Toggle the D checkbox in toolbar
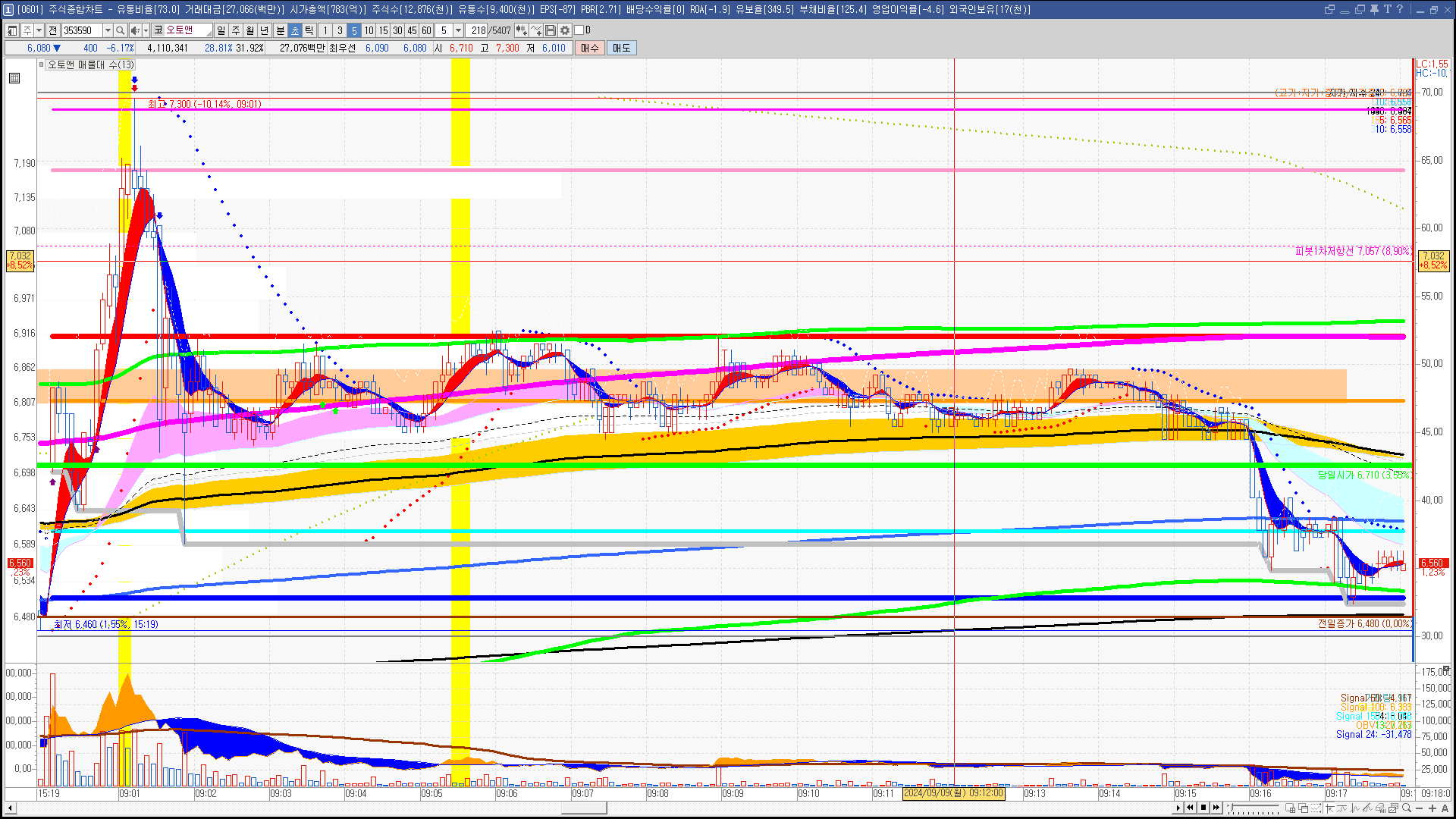This screenshot has height=819, width=1456. pyautogui.click(x=579, y=30)
